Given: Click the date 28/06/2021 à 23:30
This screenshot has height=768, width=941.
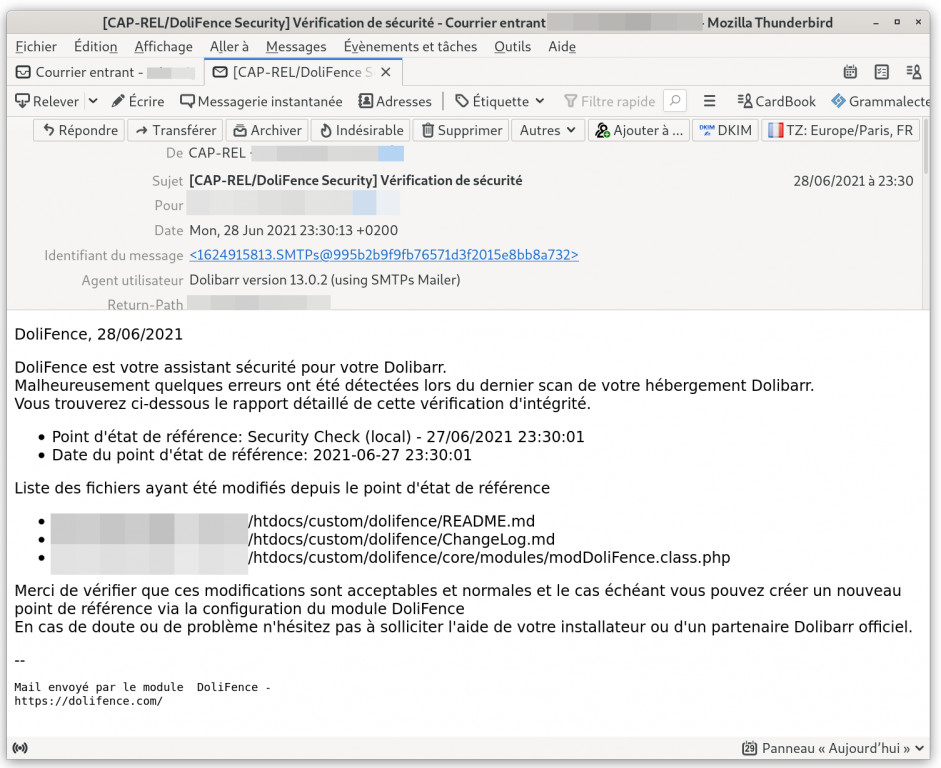Looking at the screenshot, I should tap(853, 181).
